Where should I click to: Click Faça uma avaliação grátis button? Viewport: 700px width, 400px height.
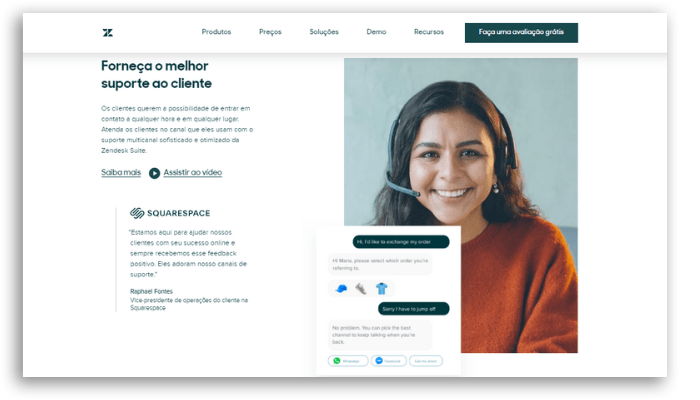[x=521, y=33]
